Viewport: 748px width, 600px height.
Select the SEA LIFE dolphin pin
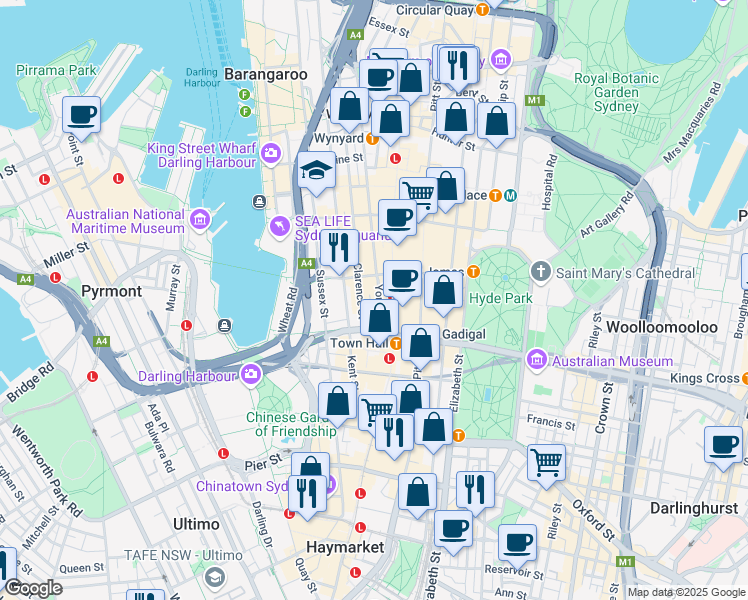click(x=279, y=226)
